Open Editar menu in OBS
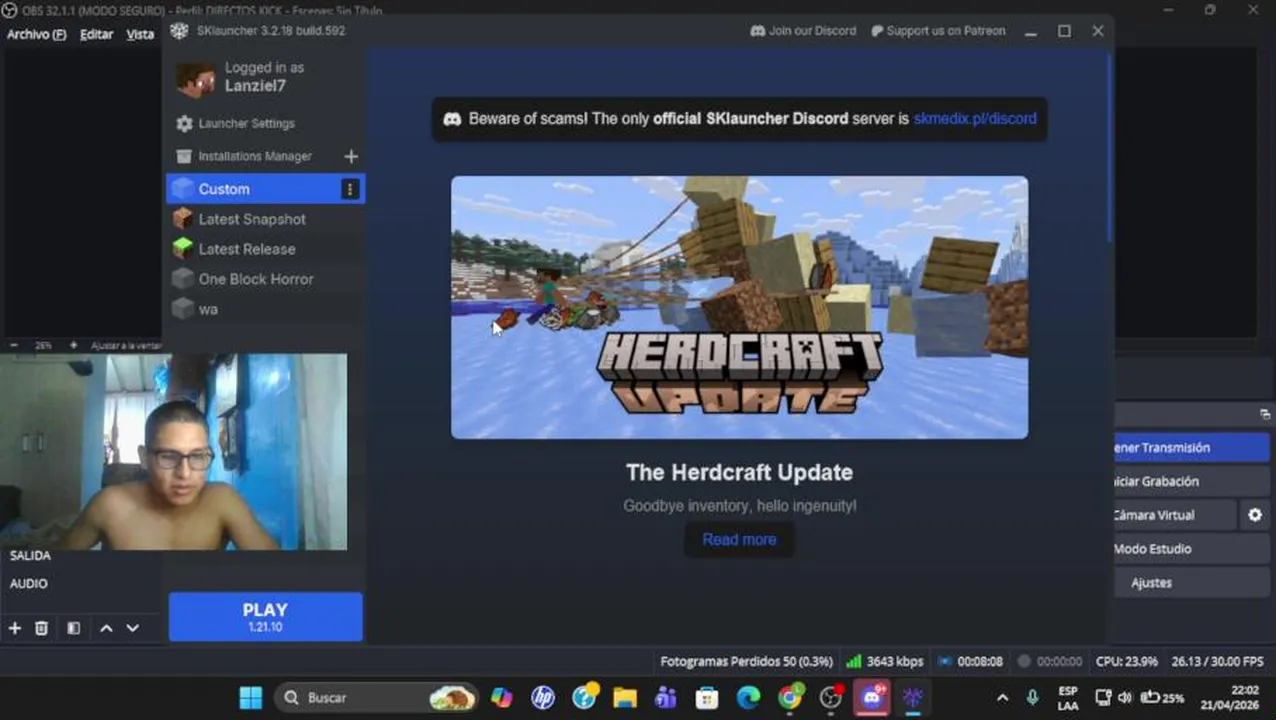Viewport: 1276px width, 720px height. coord(96,34)
